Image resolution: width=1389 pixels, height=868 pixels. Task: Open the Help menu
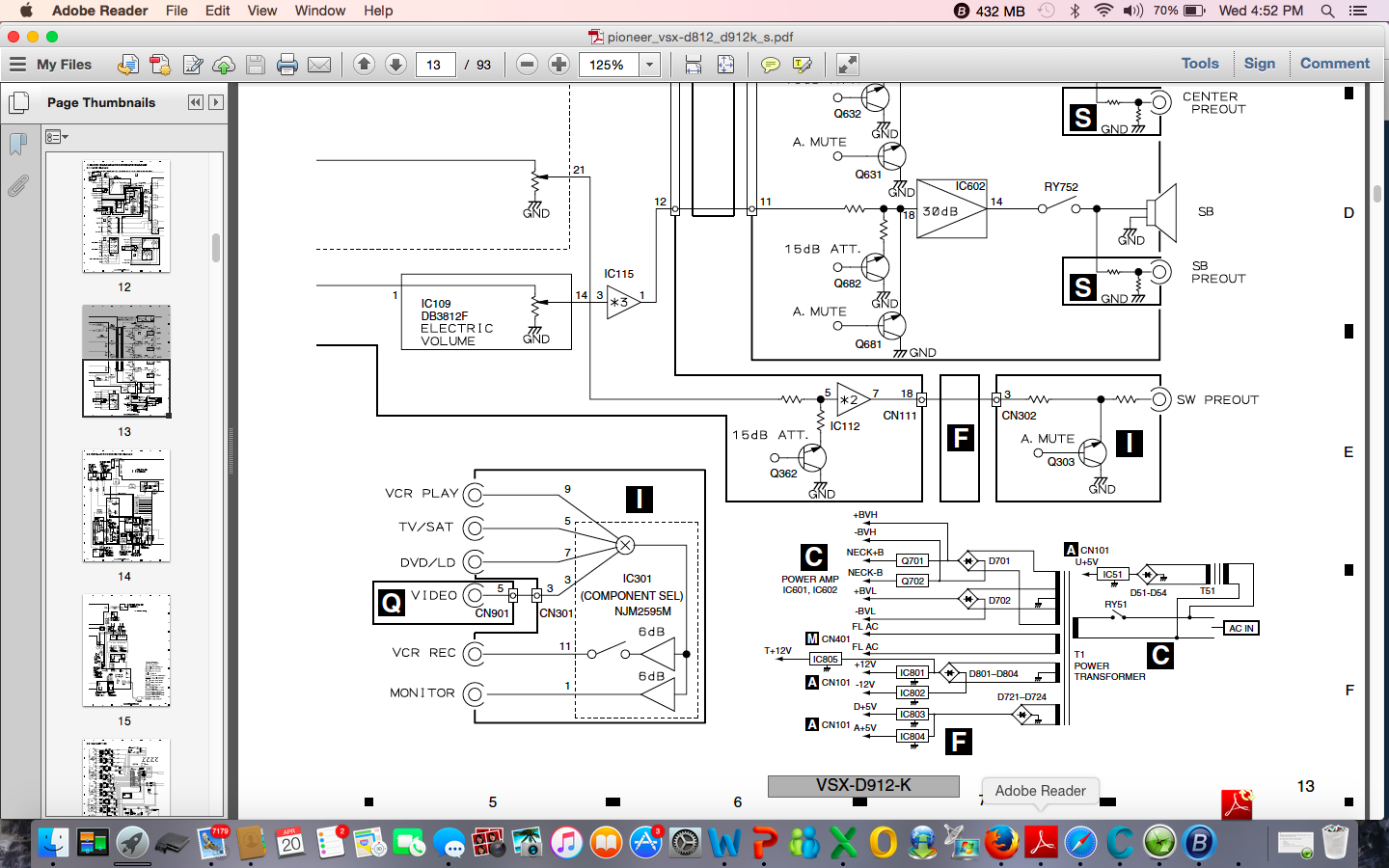tap(378, 11)
